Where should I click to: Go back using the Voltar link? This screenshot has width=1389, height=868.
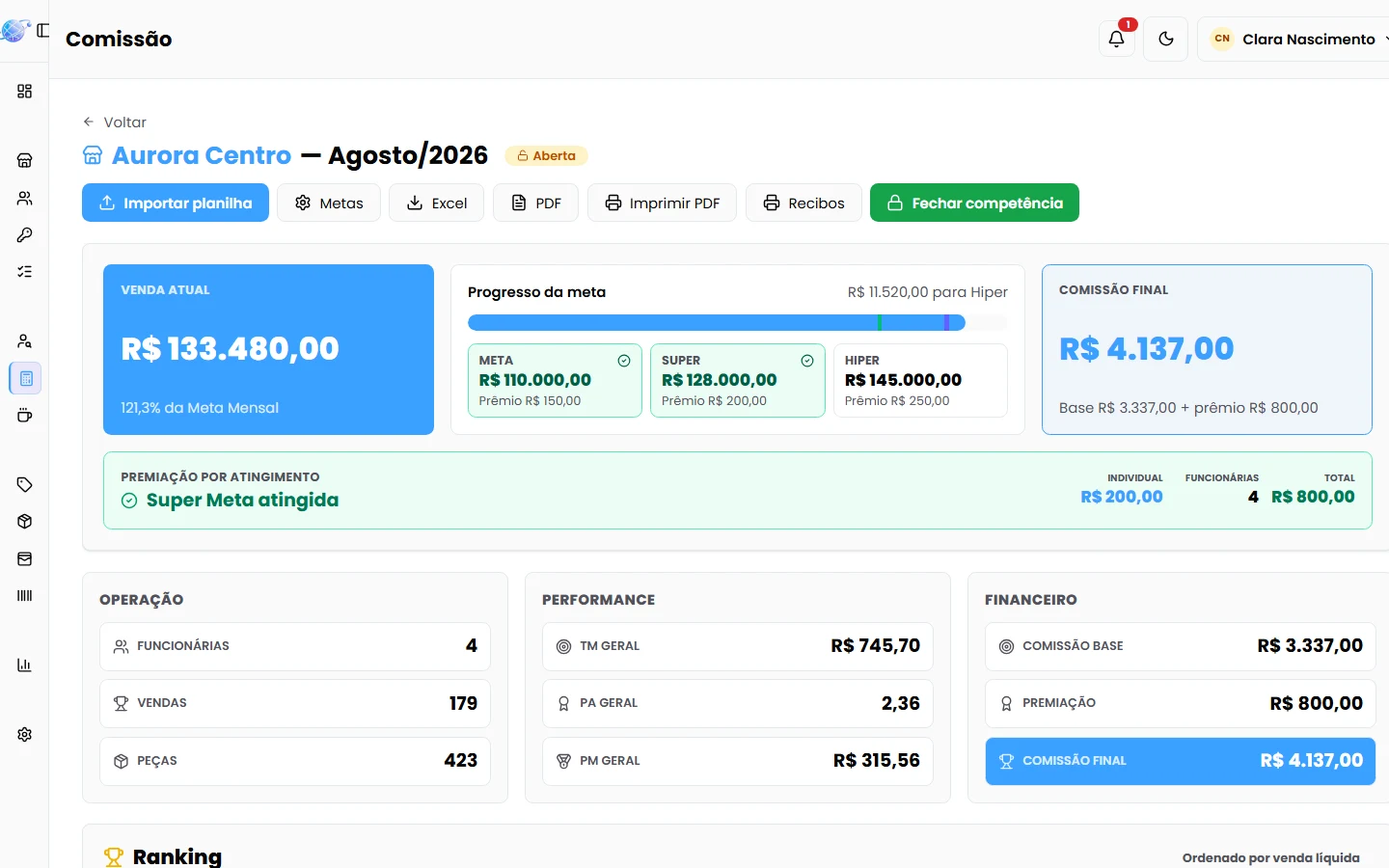tap(115, 122)
